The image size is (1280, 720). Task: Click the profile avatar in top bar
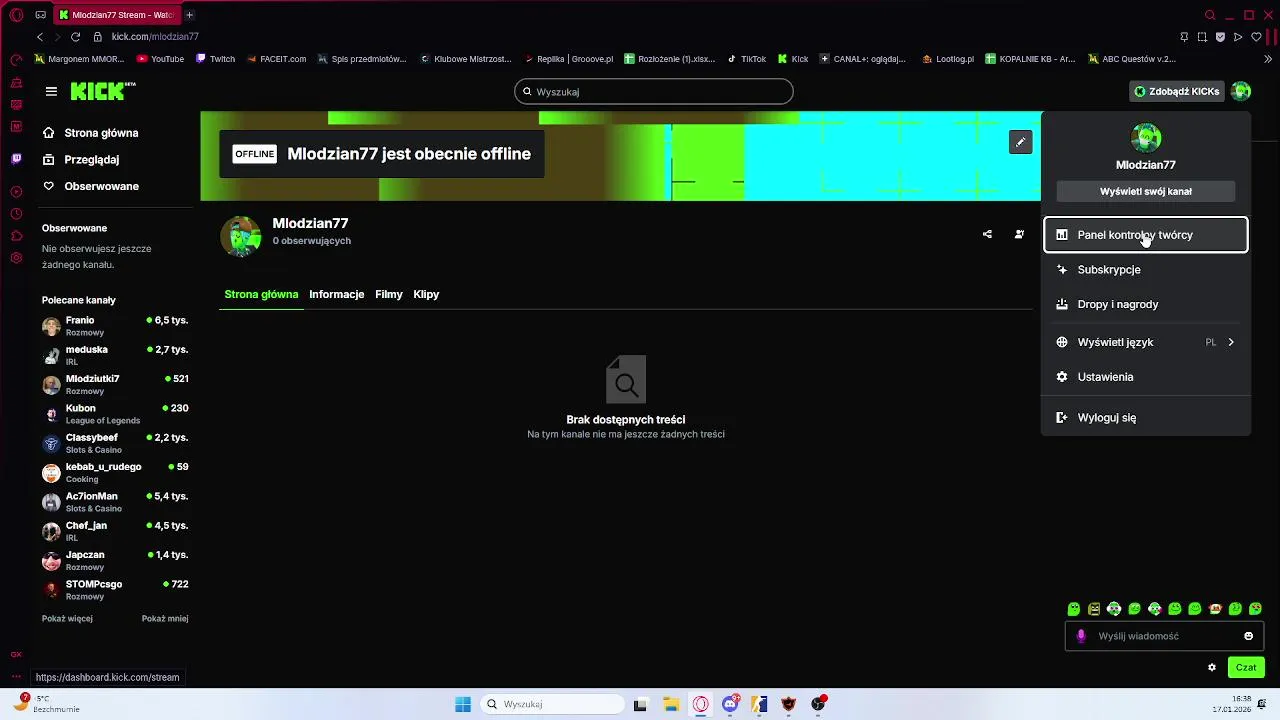pyautogui.click(x=1241, y=91)
